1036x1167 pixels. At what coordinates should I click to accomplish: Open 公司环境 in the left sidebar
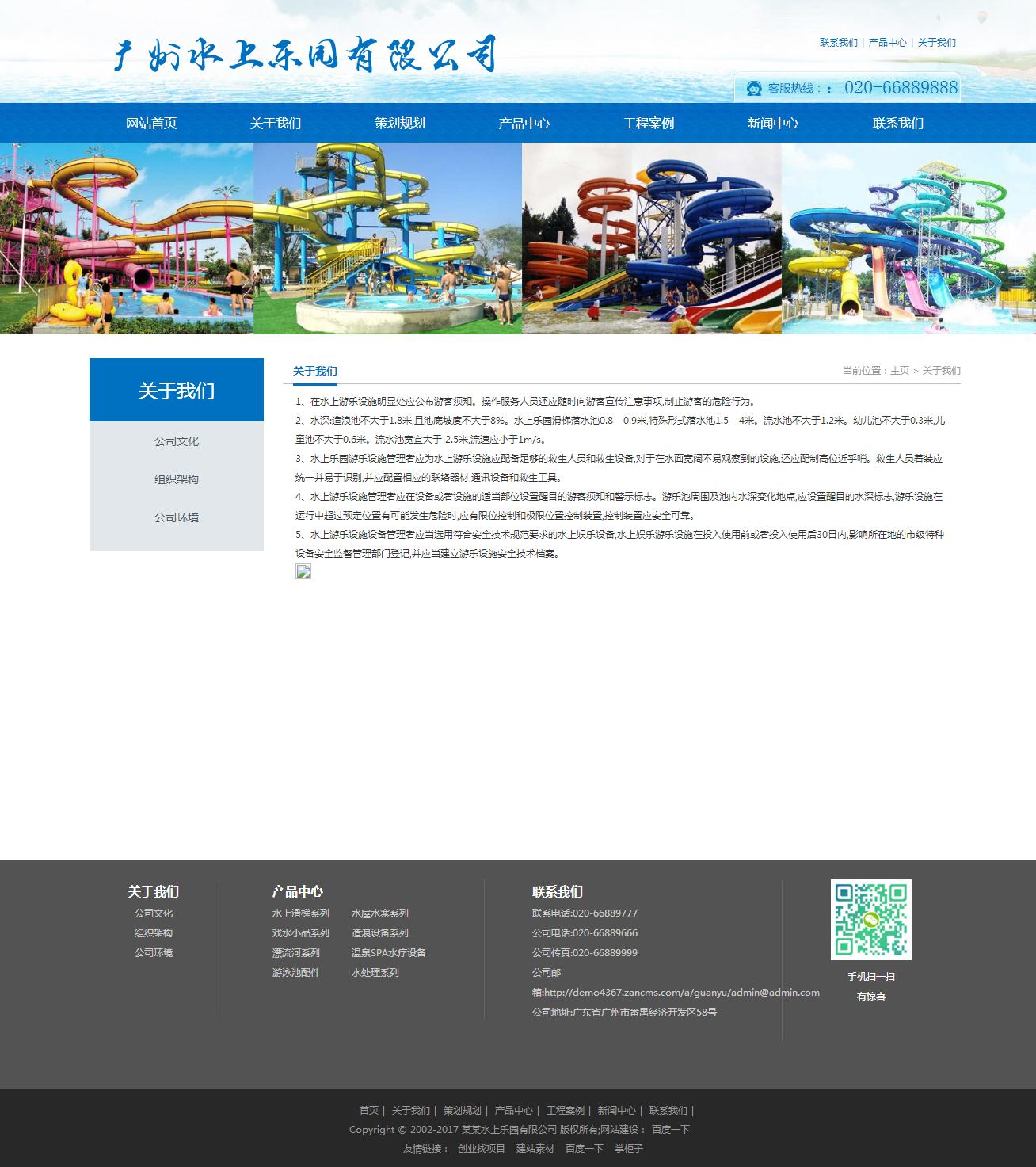pos(177,517)
